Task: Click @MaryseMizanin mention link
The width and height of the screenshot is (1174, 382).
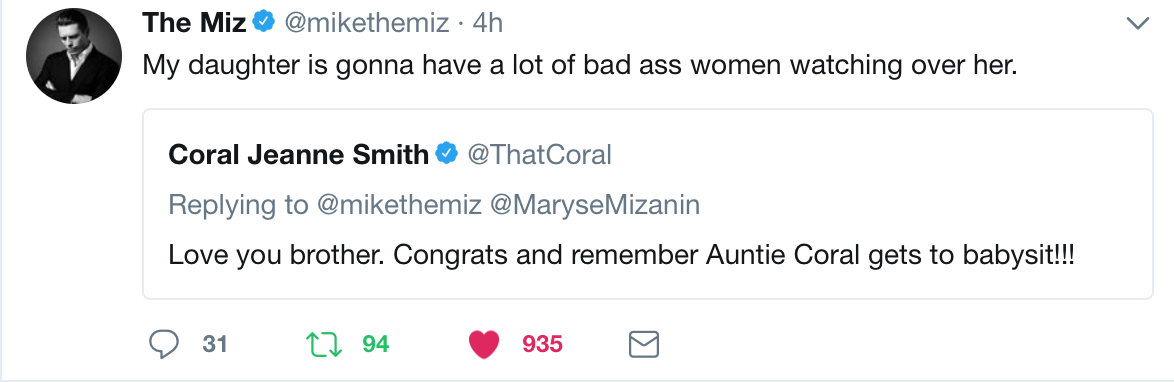Action: click(x=594, y=205)
